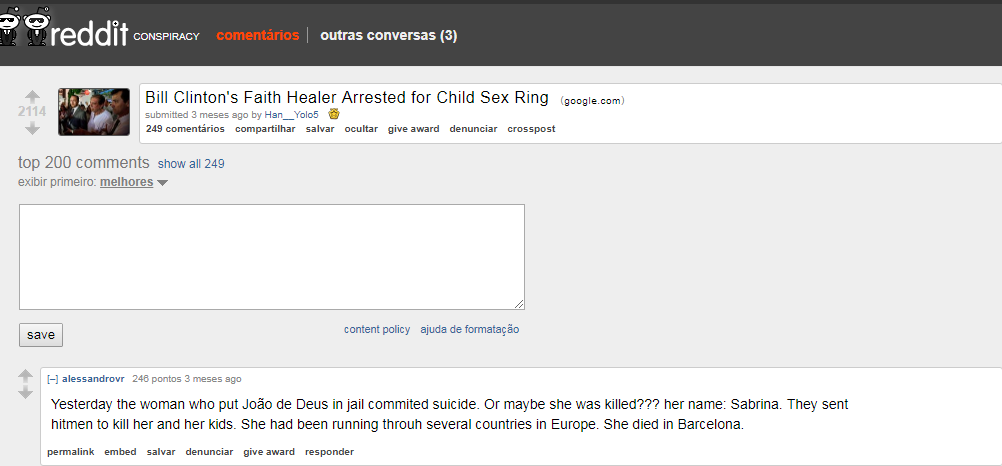The width and height of the screenshot is (1002, 466).
Task: Click 'give award' under the post
Action: click(413, 129)
